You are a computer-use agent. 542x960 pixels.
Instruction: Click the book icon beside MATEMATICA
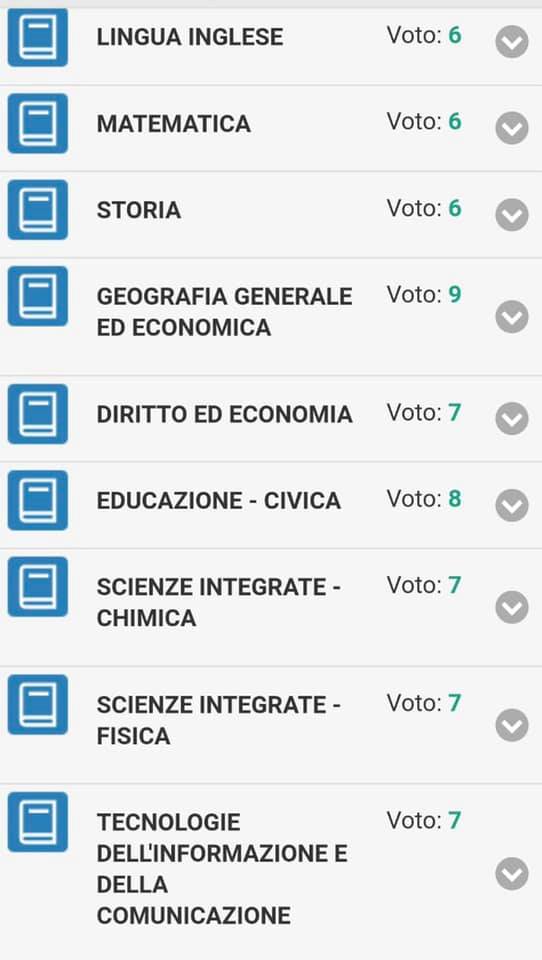pyautogui.click(x=37, y=123)
